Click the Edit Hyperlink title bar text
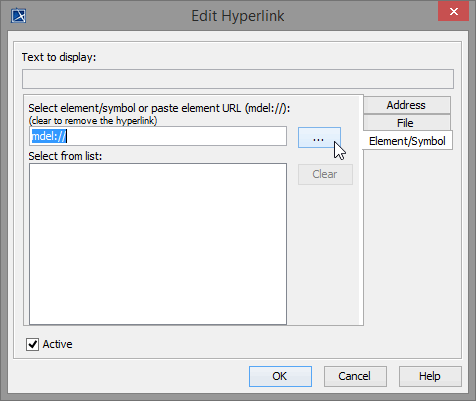The height and width of the screenshot is (401, 476). pyautogui.click(x=238, y=16)
